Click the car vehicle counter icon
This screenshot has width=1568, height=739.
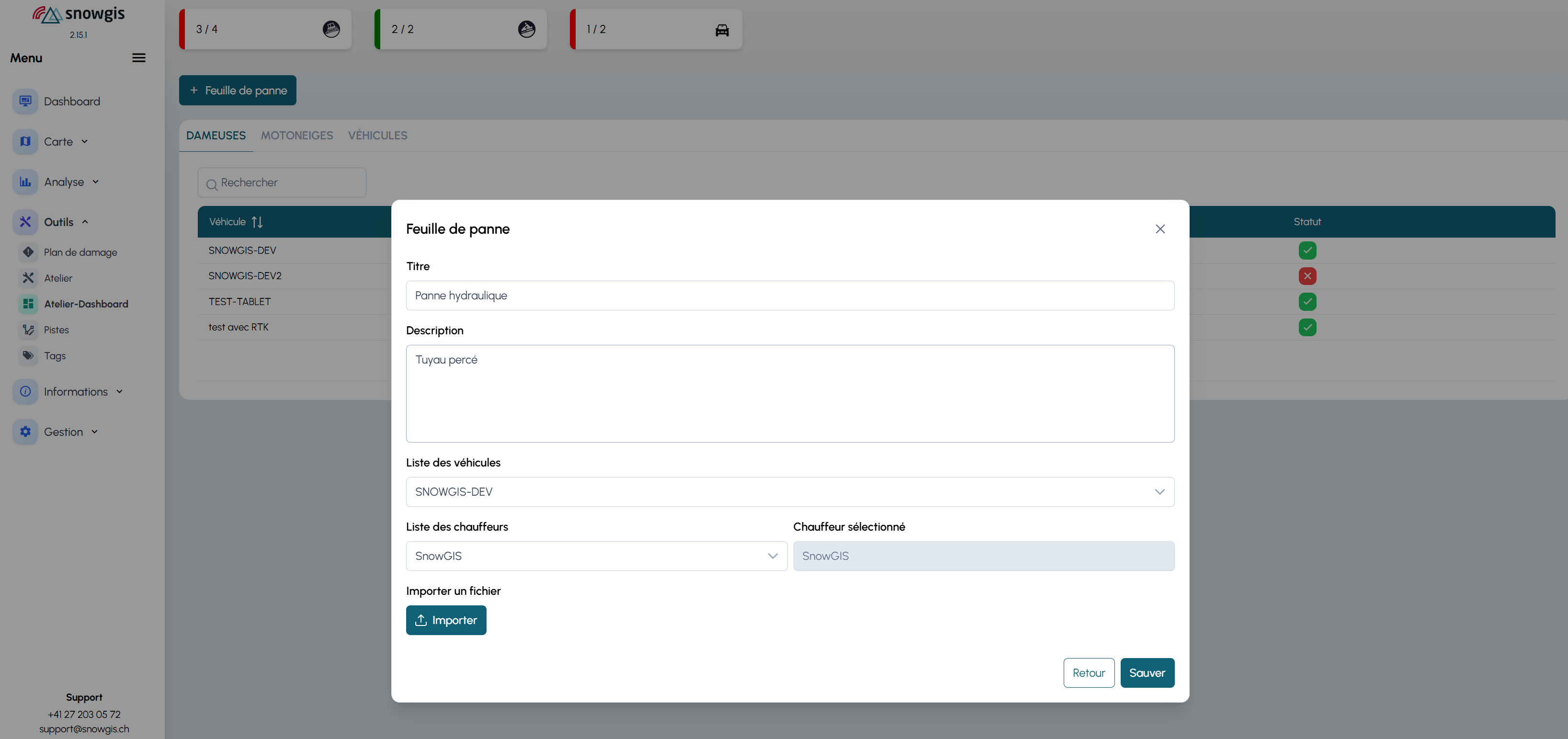pos(722,29)
